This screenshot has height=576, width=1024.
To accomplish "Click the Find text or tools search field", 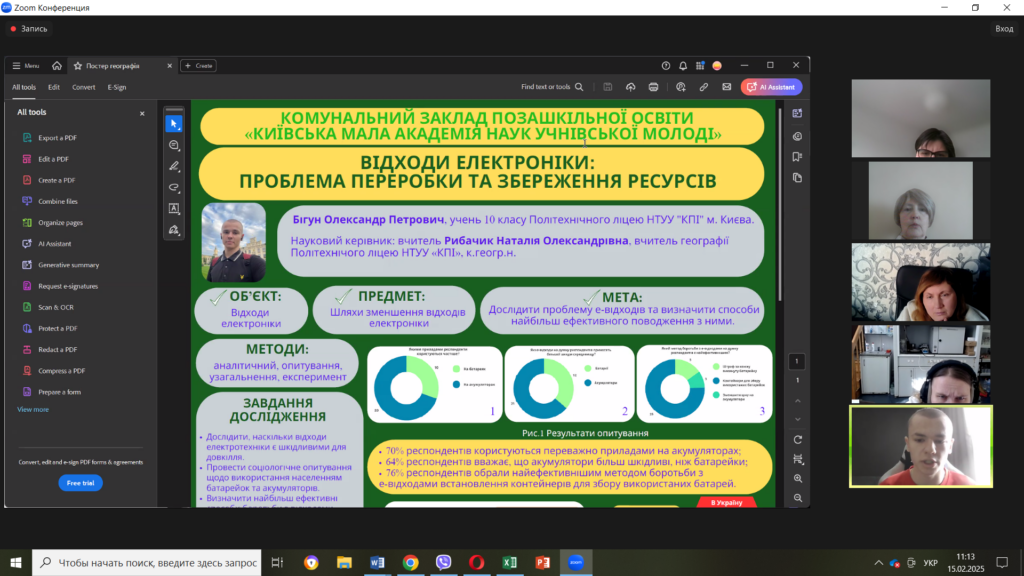I will (x=552, y=87).
